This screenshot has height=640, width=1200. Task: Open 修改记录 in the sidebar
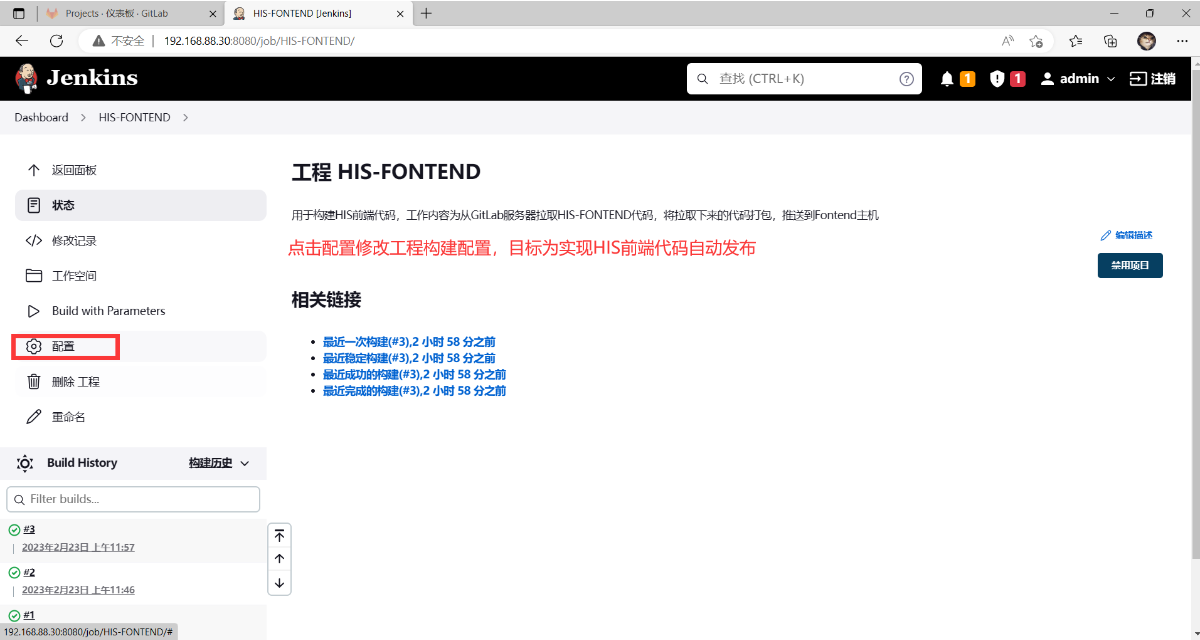pos(140,240)
